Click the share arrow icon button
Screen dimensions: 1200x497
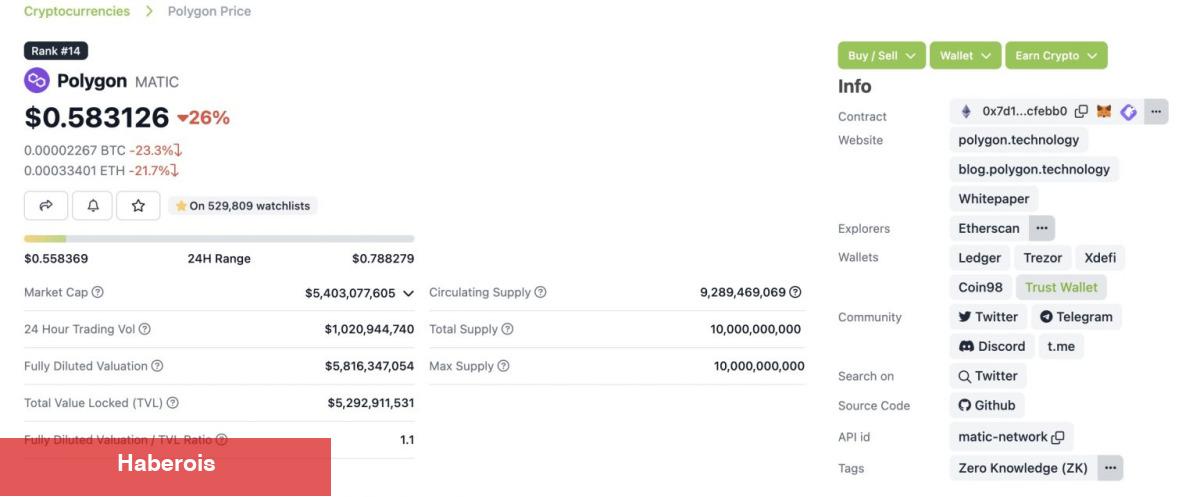pos(46,206)
